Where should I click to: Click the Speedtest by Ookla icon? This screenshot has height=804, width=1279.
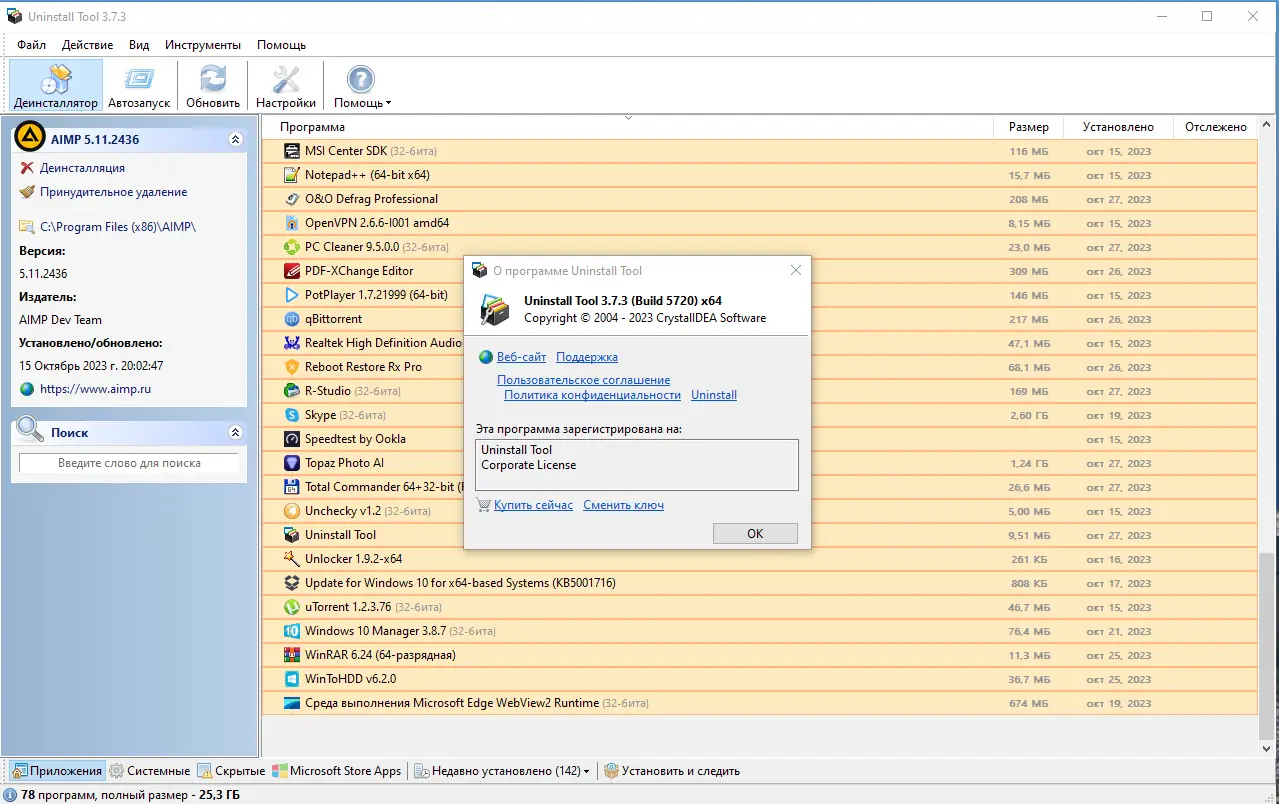pos(292,439)
